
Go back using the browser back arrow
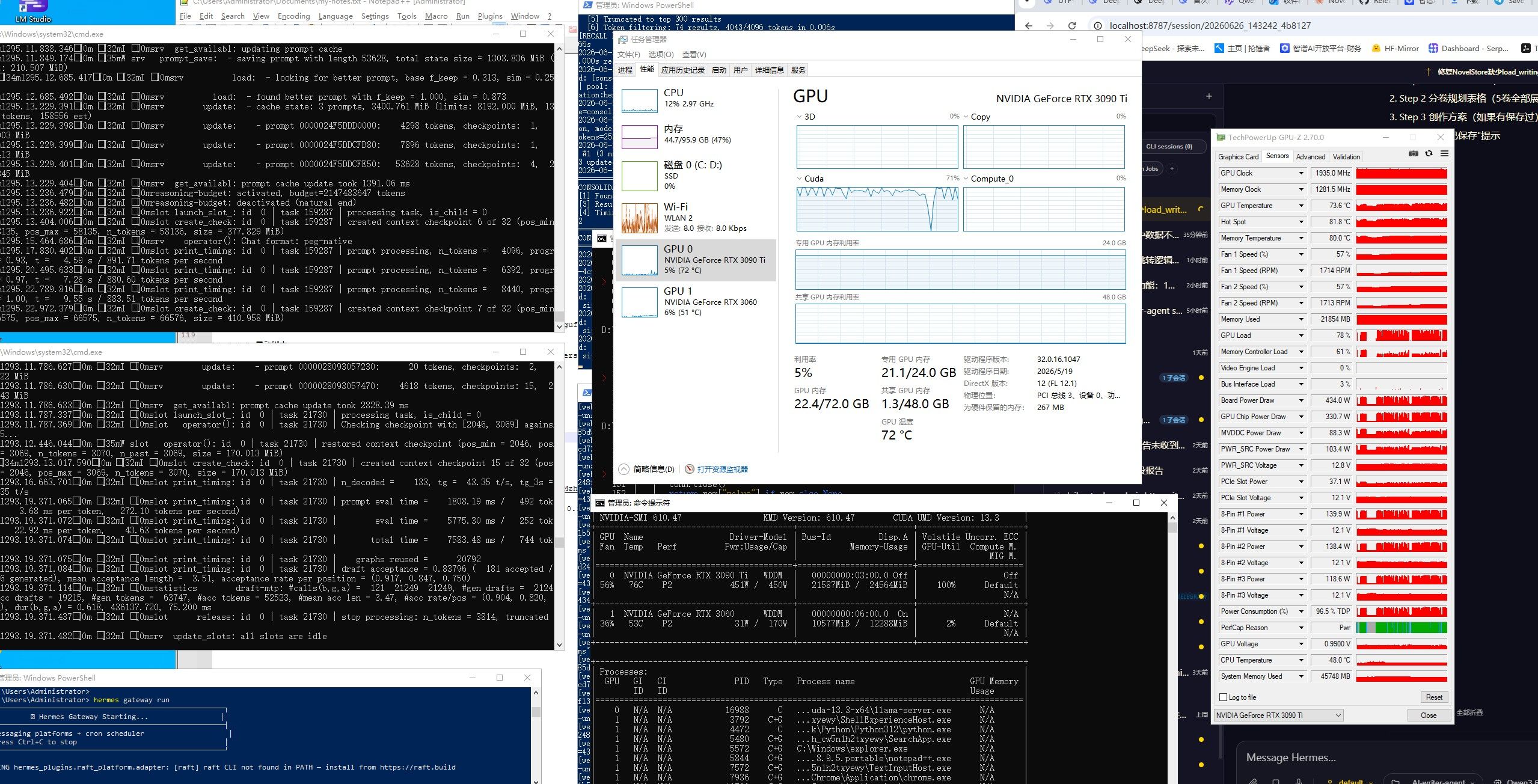click(1029, 26)
